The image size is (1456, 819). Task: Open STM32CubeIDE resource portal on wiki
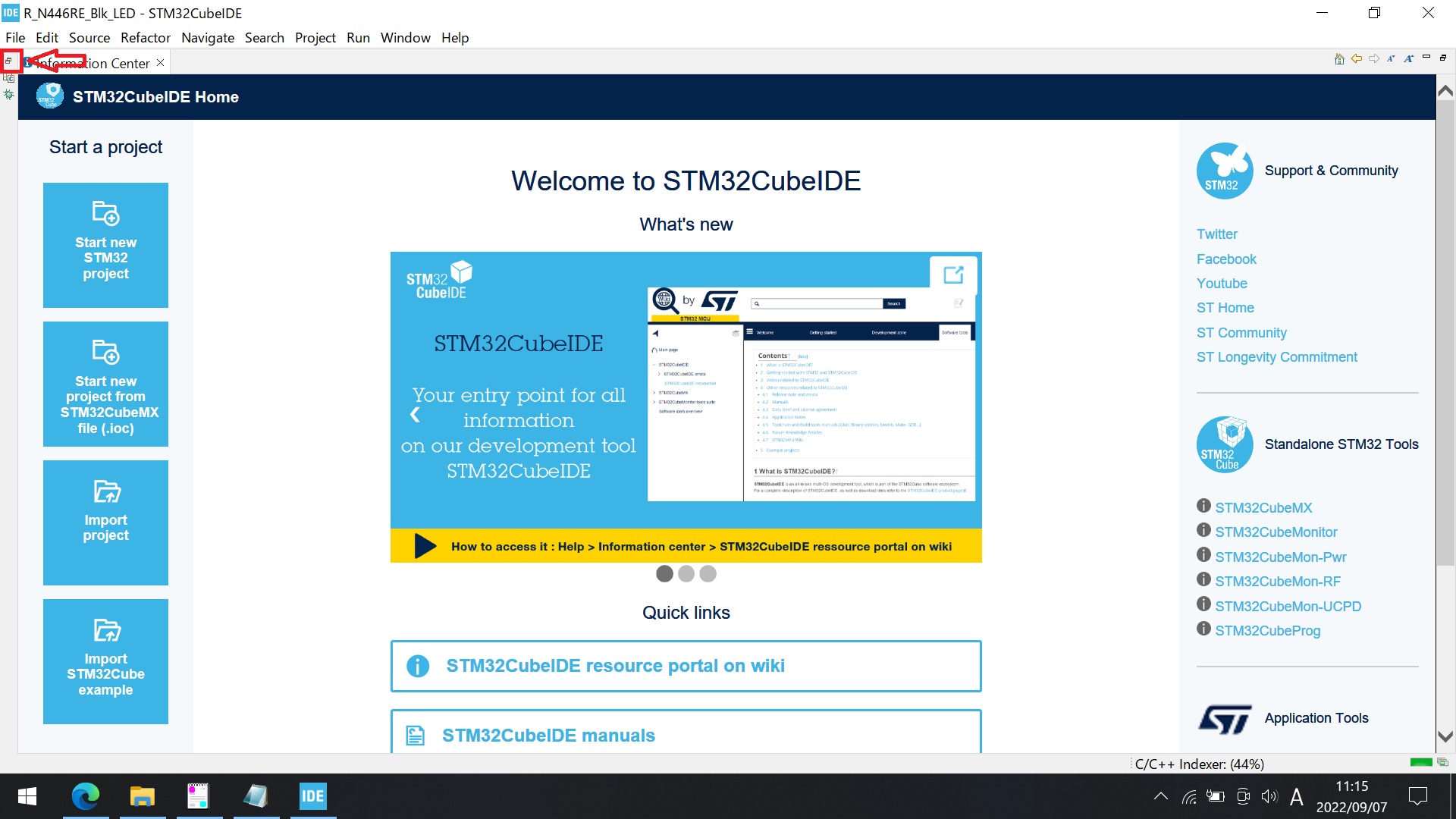[686, 666]
